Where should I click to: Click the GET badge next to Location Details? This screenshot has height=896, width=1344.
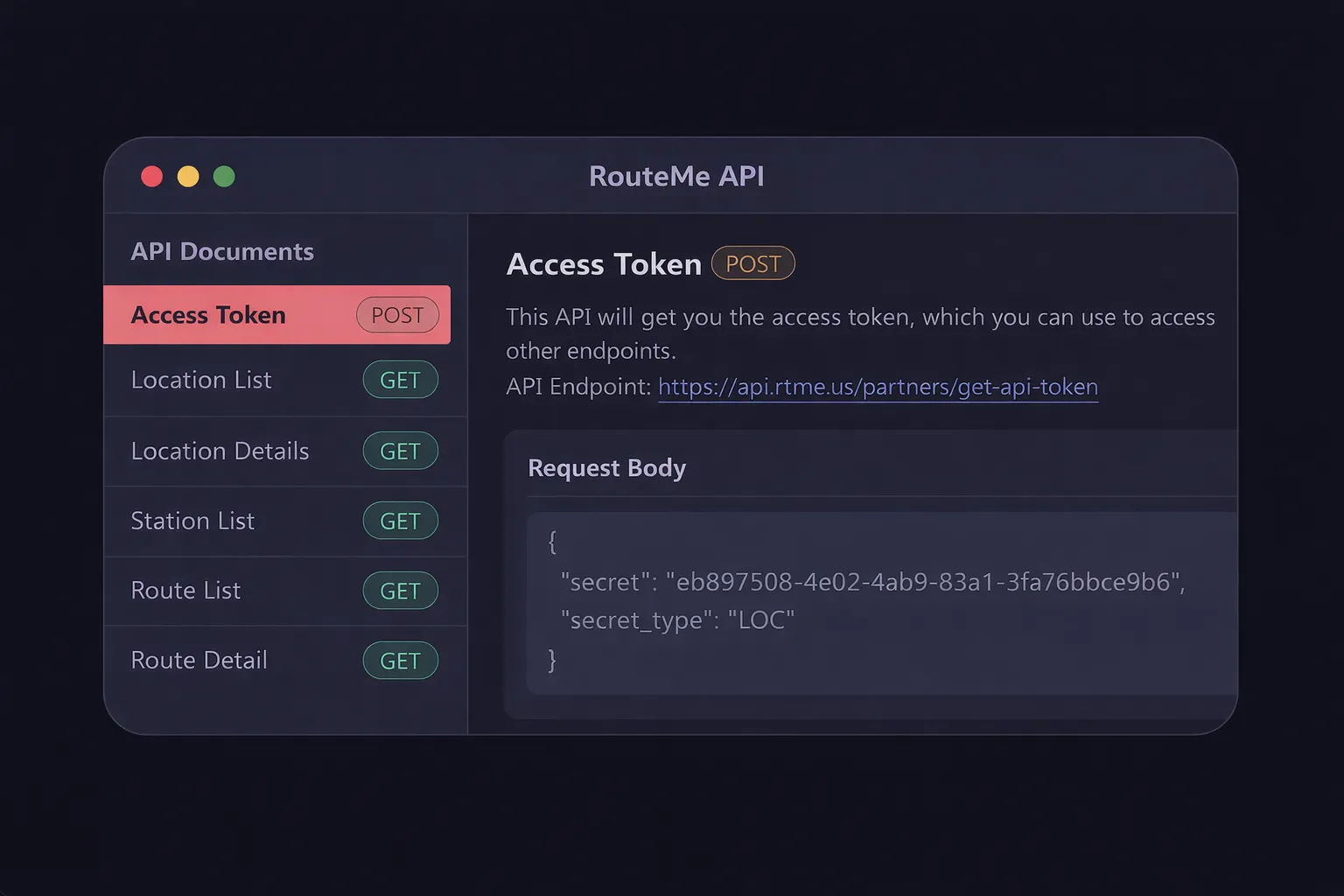point(400,451)
